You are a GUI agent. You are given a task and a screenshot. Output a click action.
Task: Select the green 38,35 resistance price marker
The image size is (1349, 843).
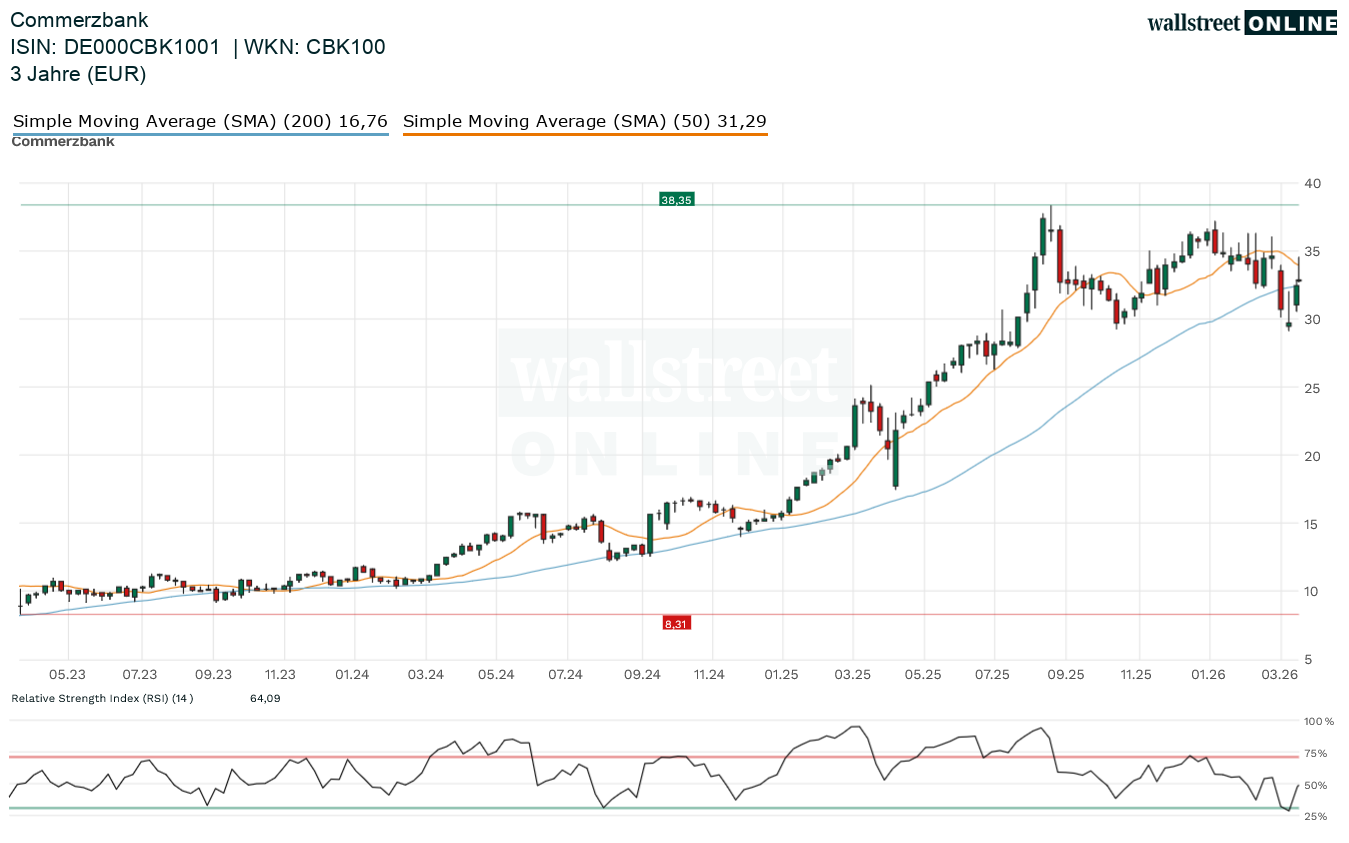[676, 199]
